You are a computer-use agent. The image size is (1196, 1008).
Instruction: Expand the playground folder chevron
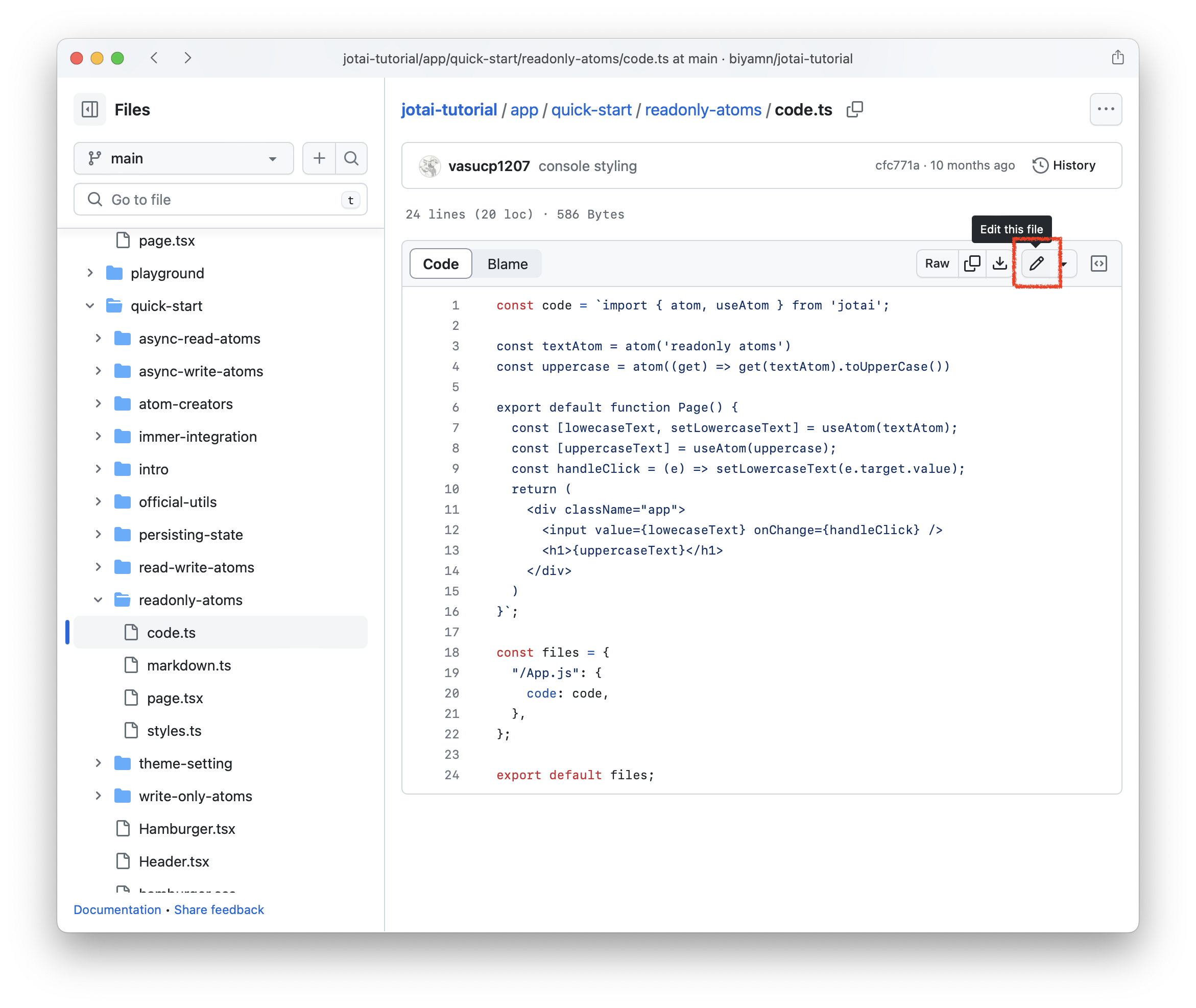[x=90, y=273]
